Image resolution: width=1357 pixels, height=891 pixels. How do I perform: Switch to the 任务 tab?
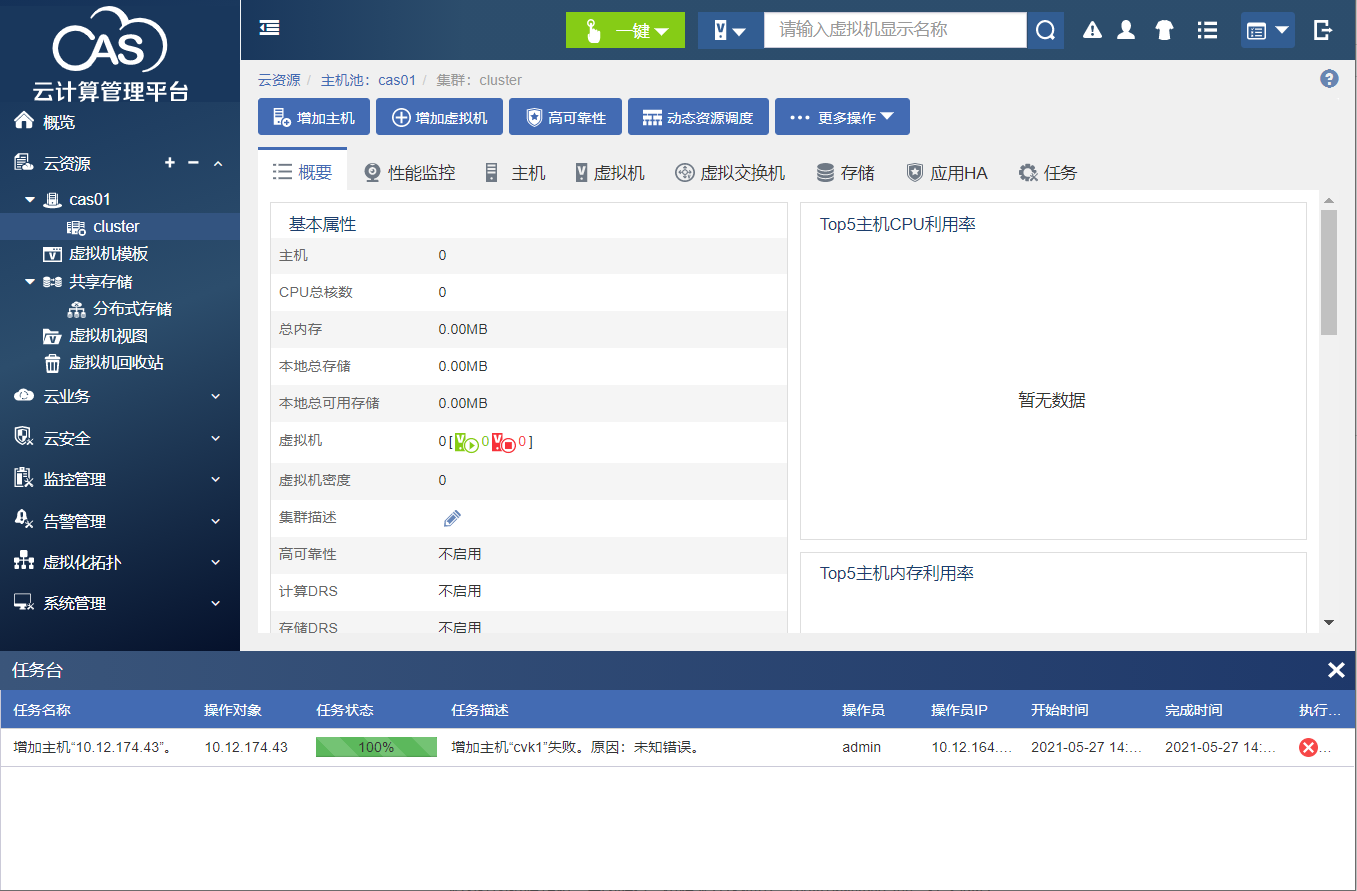pyautogui.click(x=1047, y=173)
